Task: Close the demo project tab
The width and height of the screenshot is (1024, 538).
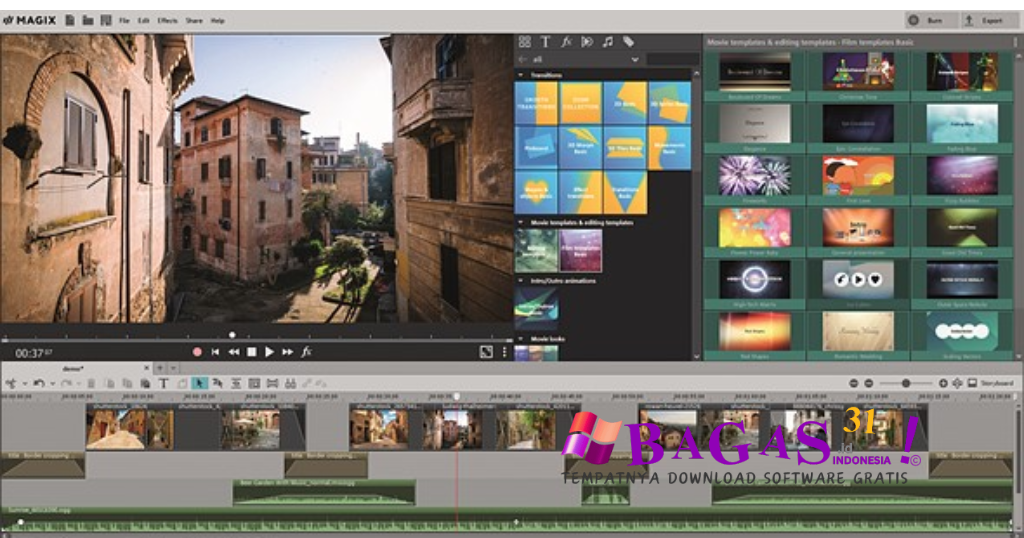Action: point(146,368)
